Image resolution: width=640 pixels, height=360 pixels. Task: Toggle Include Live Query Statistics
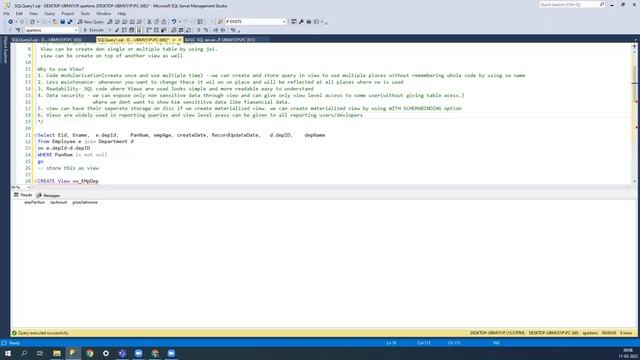156,30
